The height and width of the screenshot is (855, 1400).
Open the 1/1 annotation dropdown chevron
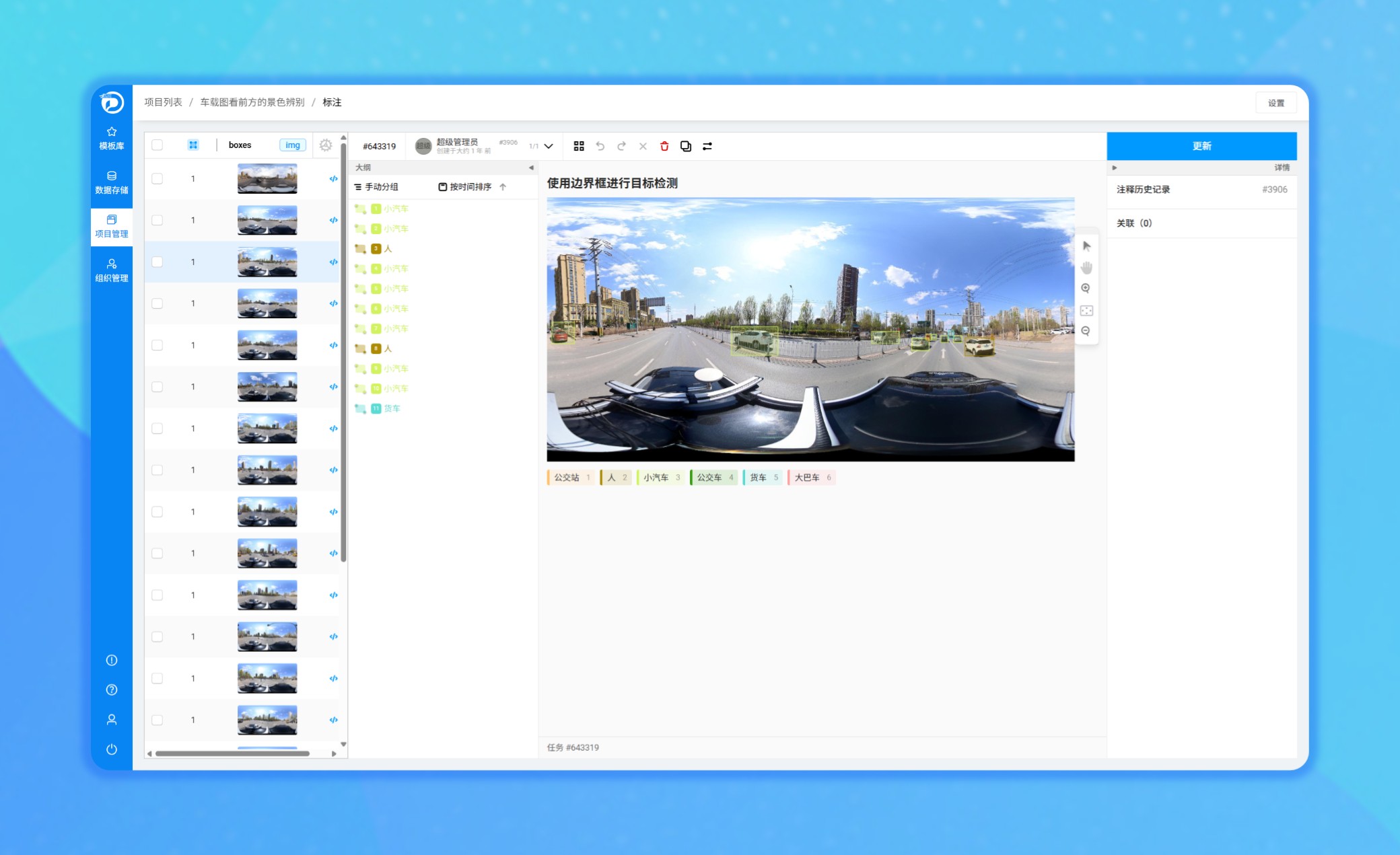(549, 146)
